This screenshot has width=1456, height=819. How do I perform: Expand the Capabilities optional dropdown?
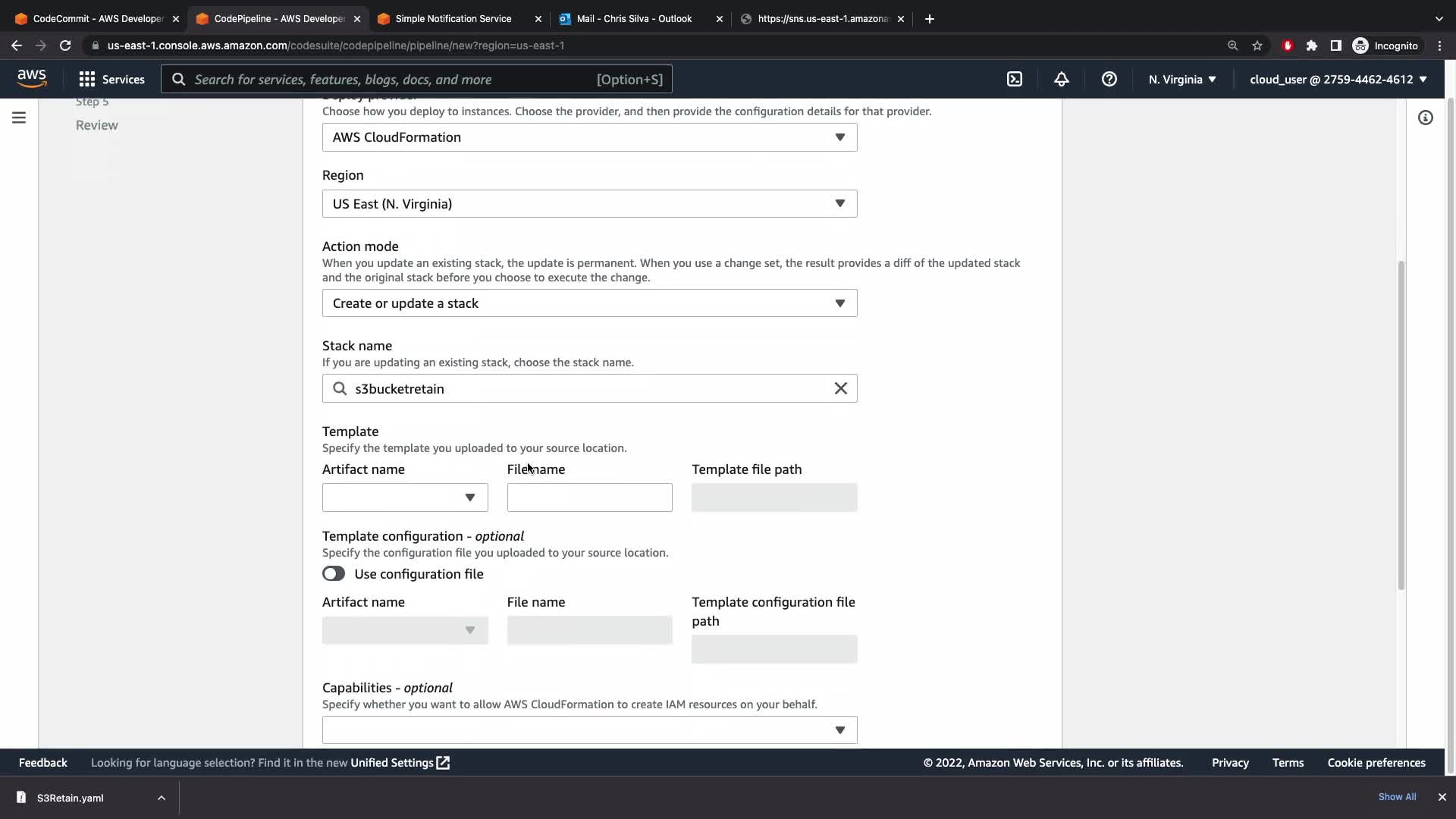tap(589, 730)
